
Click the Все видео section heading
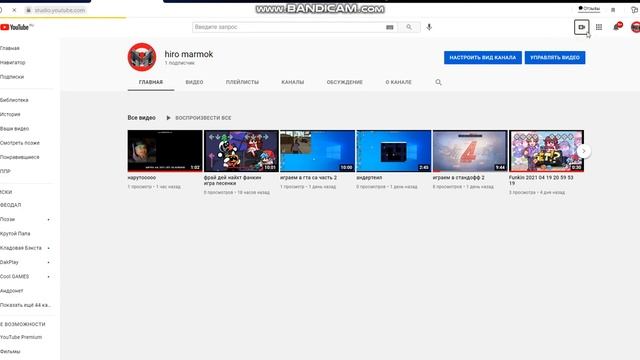click(141, 118)
